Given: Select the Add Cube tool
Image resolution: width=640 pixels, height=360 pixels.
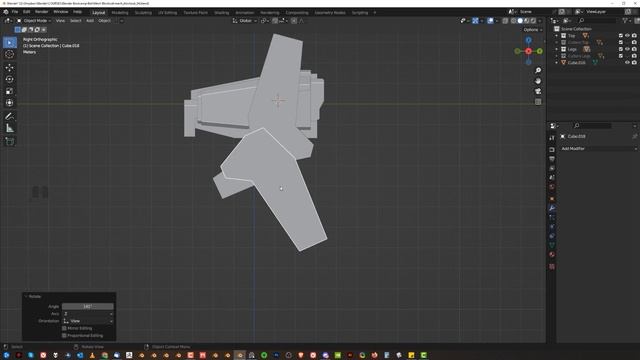Looking at the screenshot, I should (10, 141).
